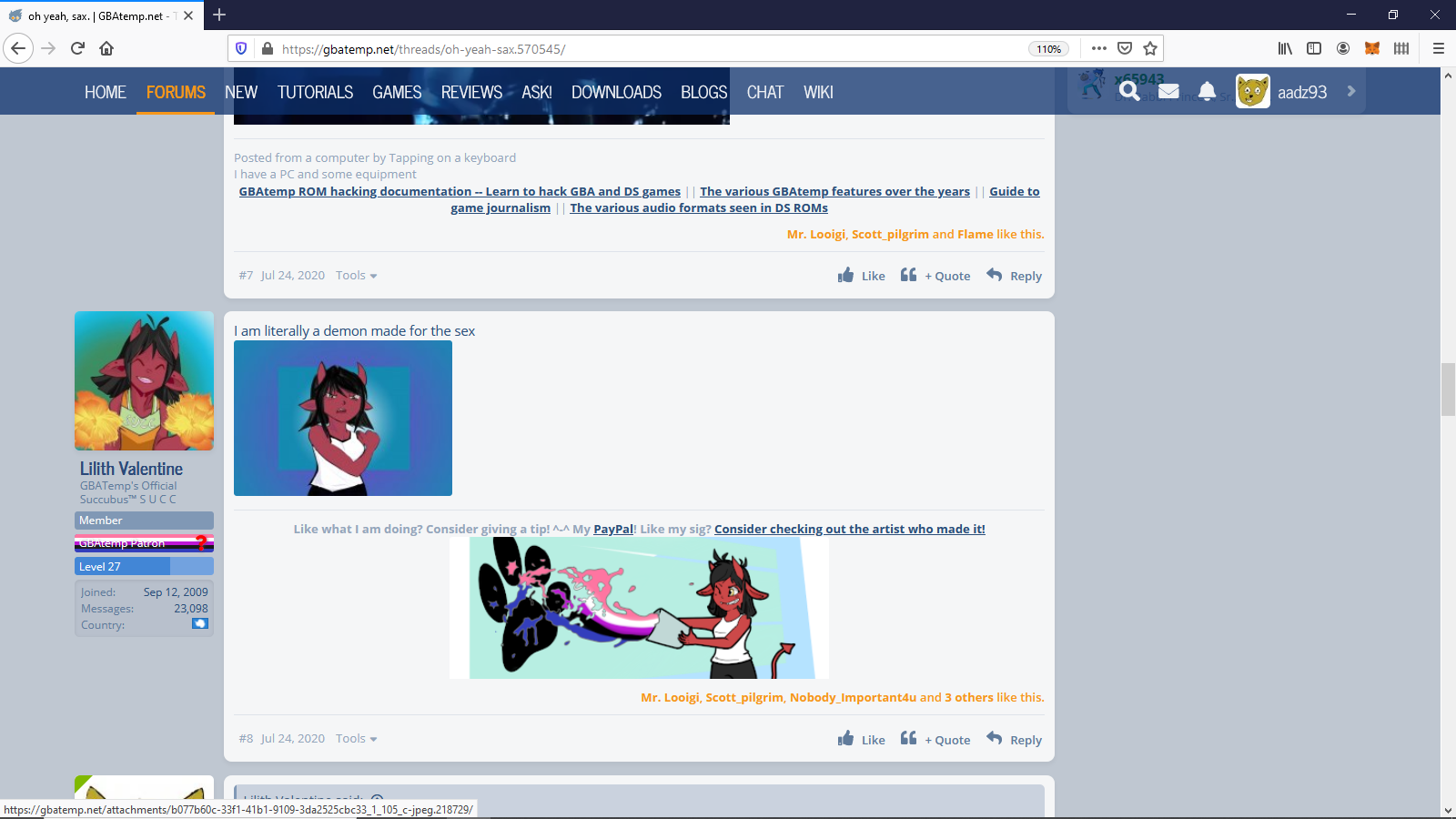1456x819 pixels.
Task: Click the country flag under Lilith Valentine
Action: coord(200,624)
